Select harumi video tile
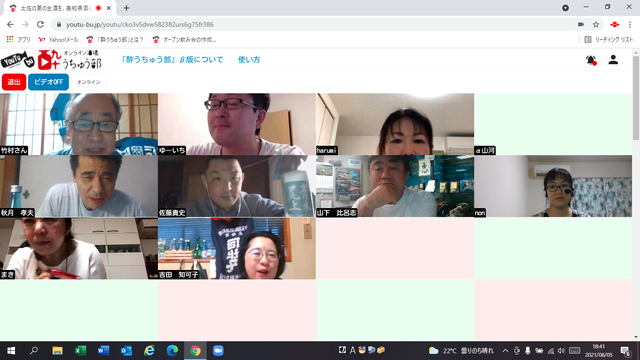Screen dimensions: 640x360 395,124
